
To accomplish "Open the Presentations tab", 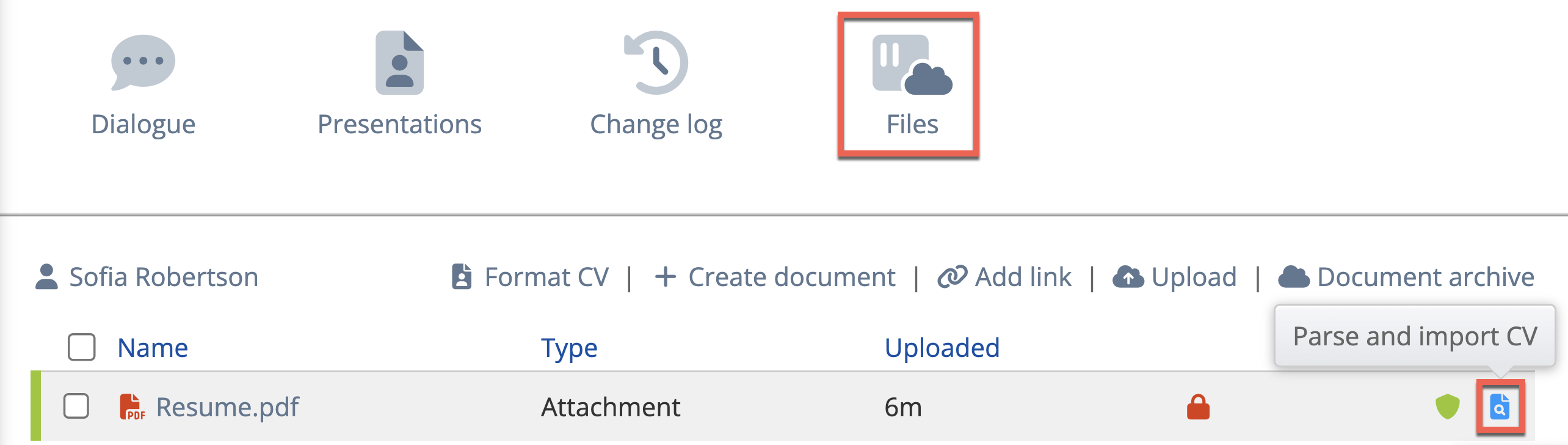I will [399, 86].
